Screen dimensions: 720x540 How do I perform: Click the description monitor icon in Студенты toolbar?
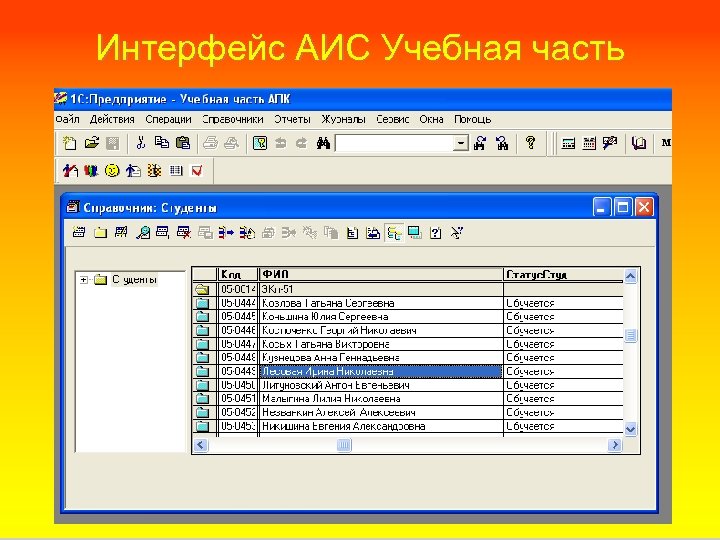pos(415,233)
